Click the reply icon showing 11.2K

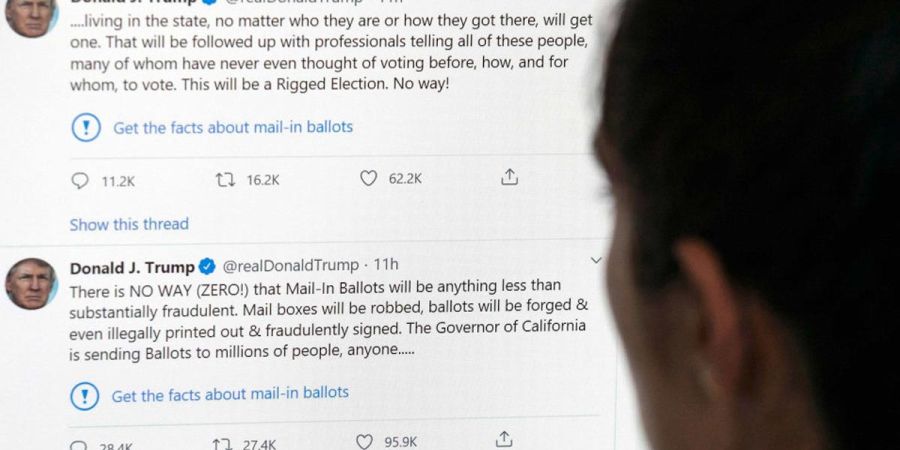[80, 180]
